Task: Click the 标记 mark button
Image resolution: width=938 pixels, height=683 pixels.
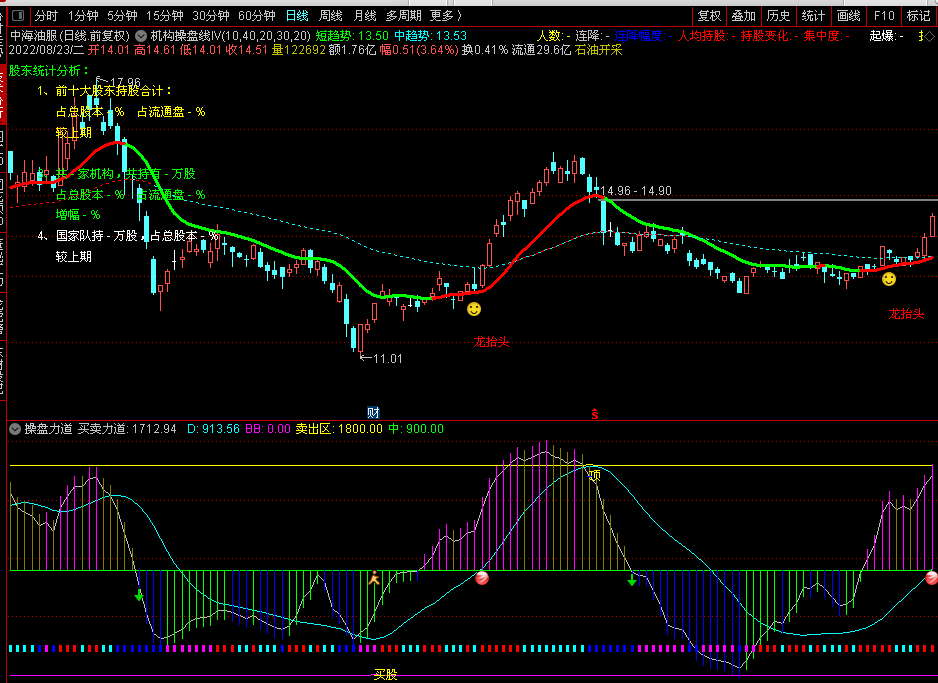Action: coord(919,16)
